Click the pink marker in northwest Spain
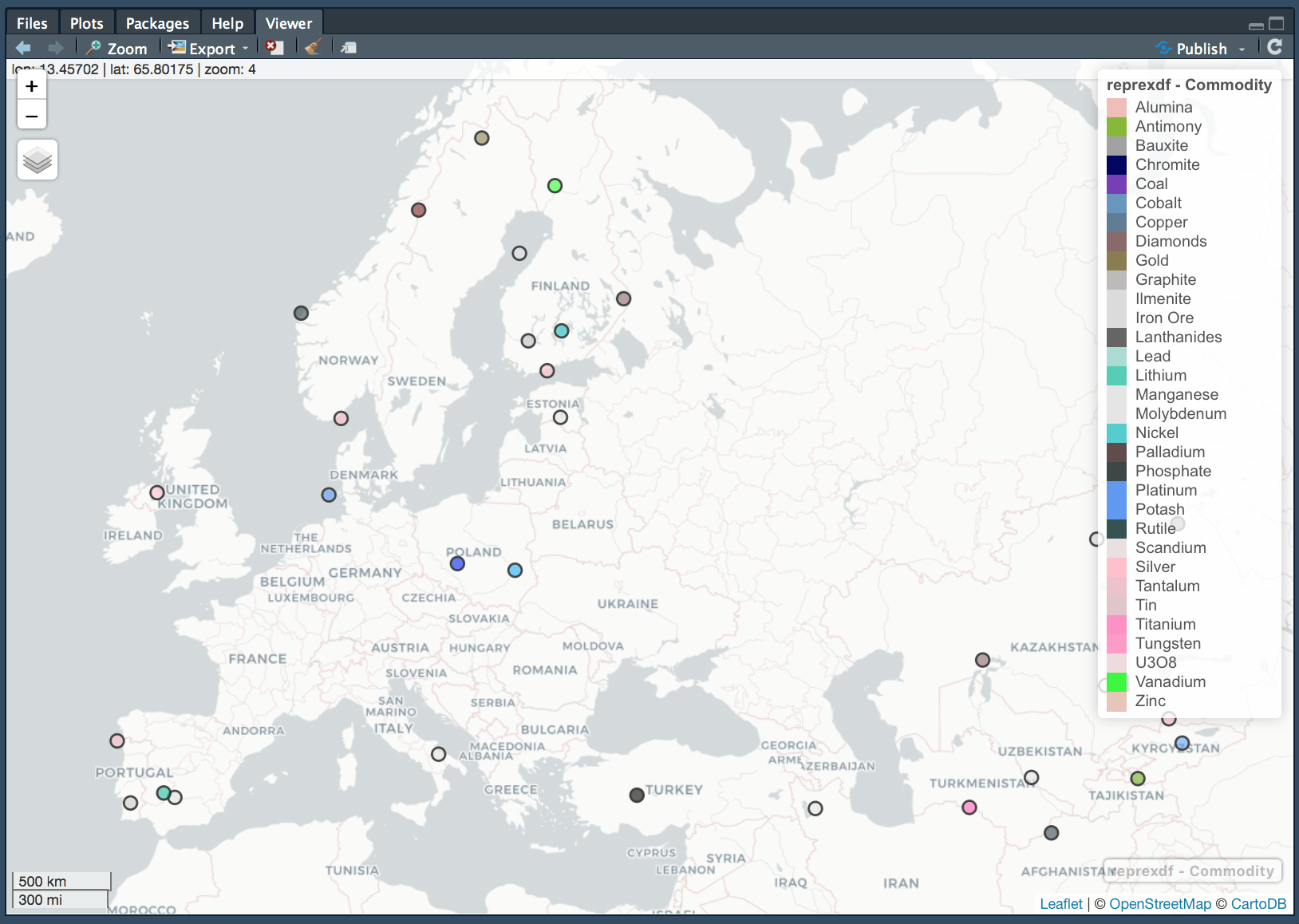Screen dimensions: 1299x924 click(x=117, y=740)
